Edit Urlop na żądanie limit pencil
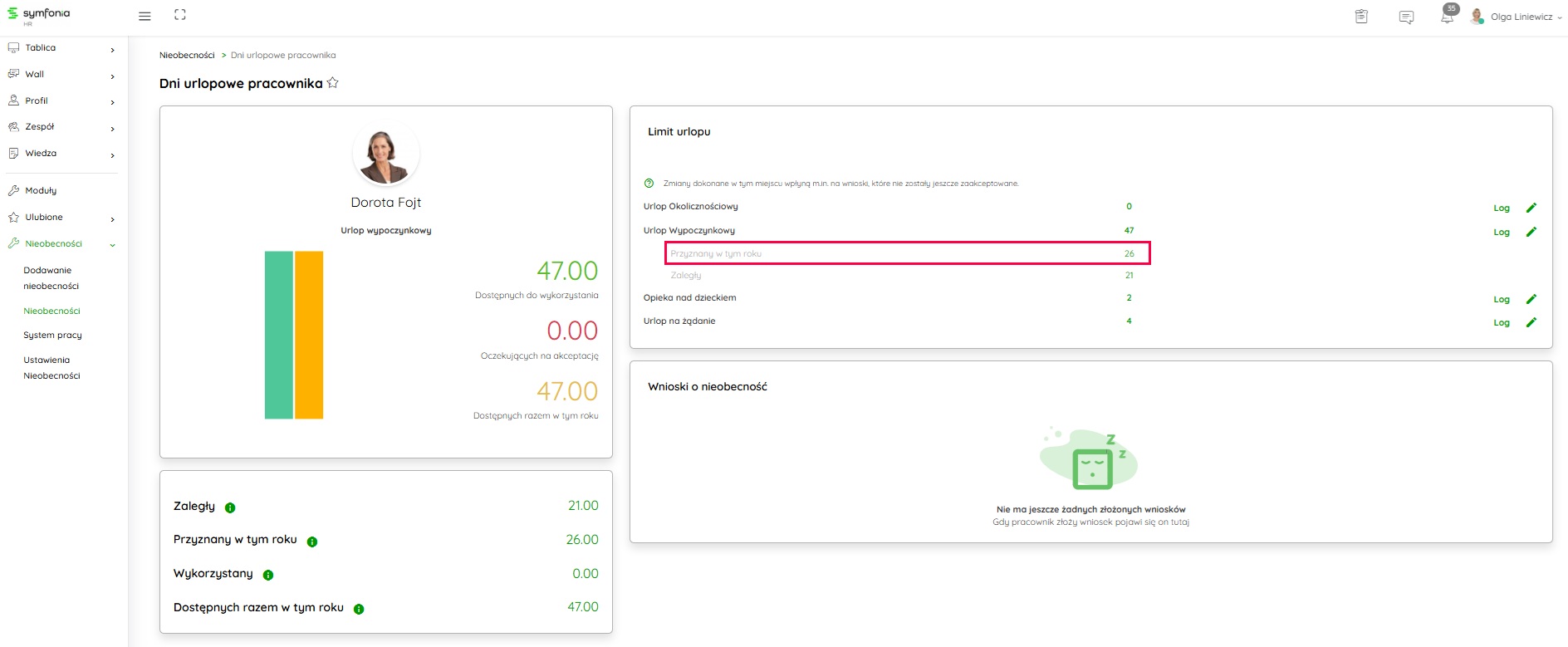Image resolution: width=1568 pixels, height=647 pixels. pyautogui.click(x=1531, y=322)
